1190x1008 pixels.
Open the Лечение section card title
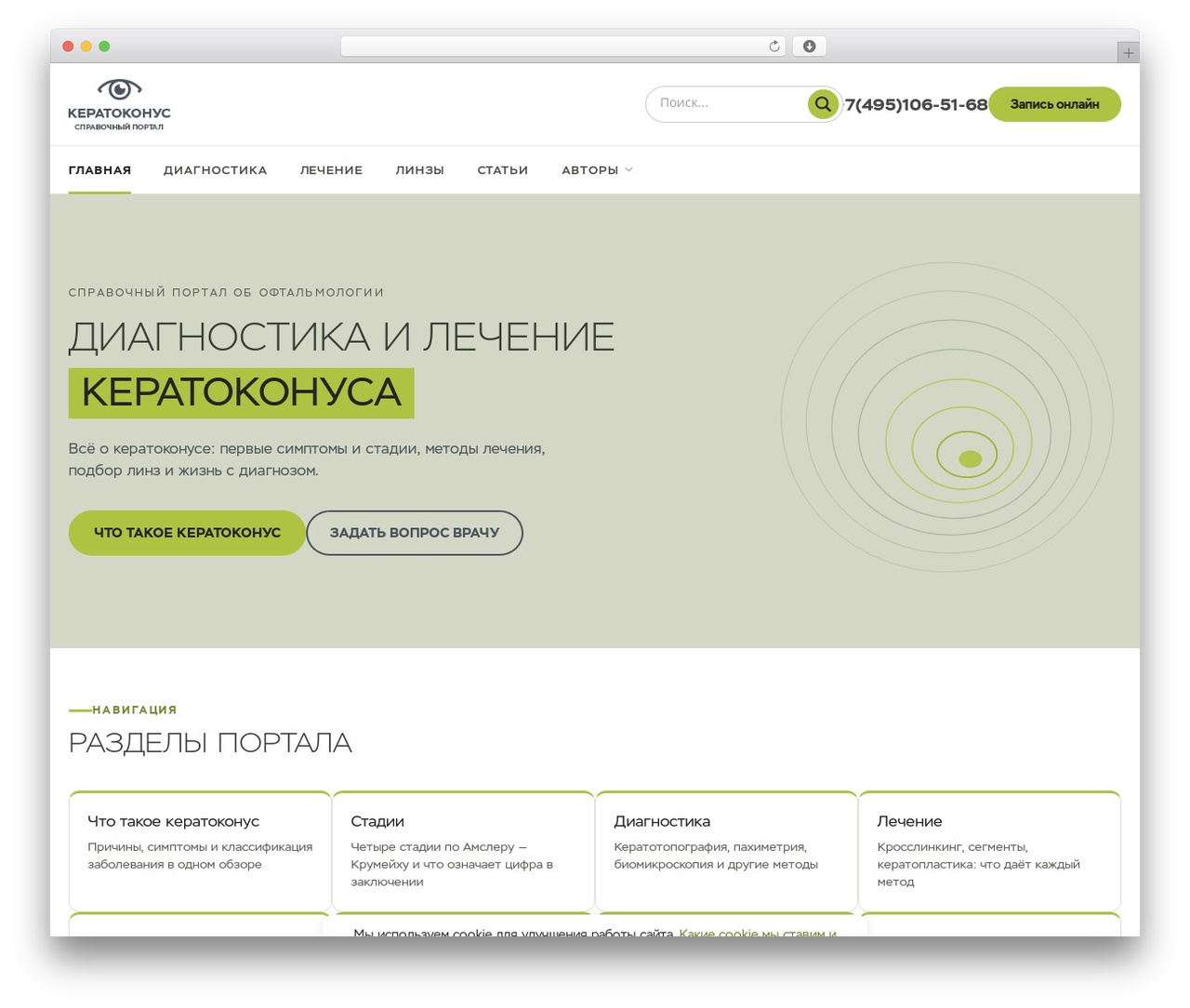(x=909, y=821)
